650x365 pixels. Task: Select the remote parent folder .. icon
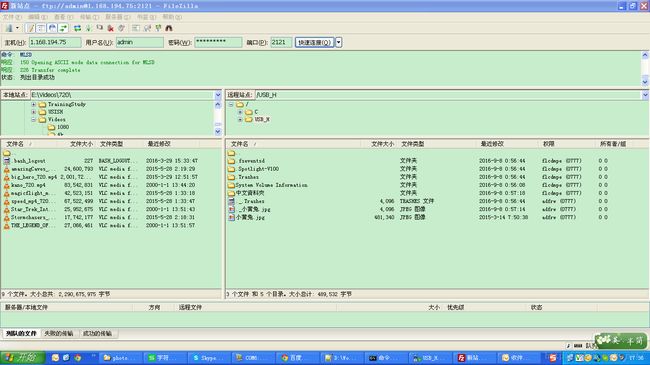231,153
